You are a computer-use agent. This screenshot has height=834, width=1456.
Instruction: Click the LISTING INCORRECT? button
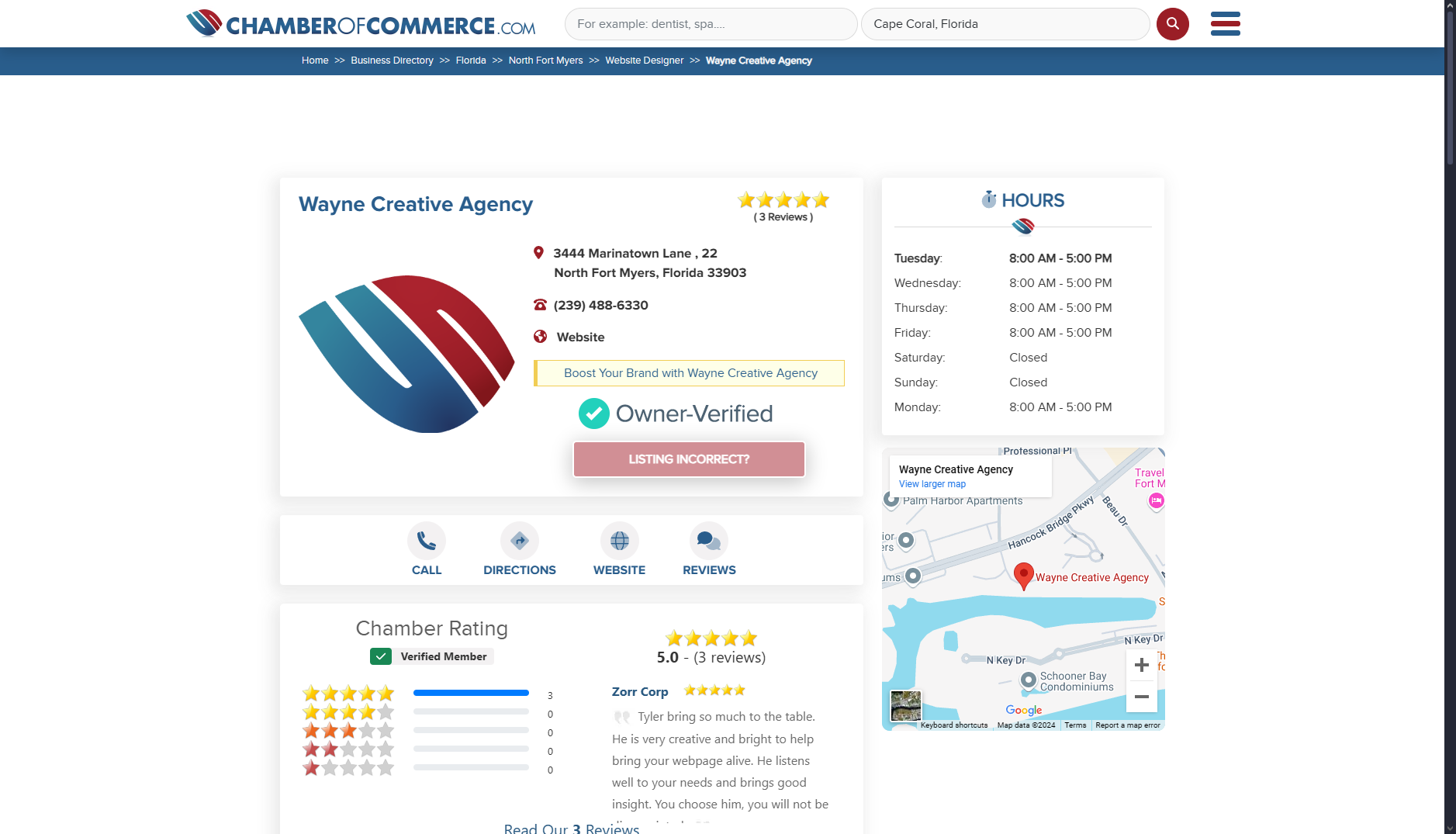[x=688, y=459]
